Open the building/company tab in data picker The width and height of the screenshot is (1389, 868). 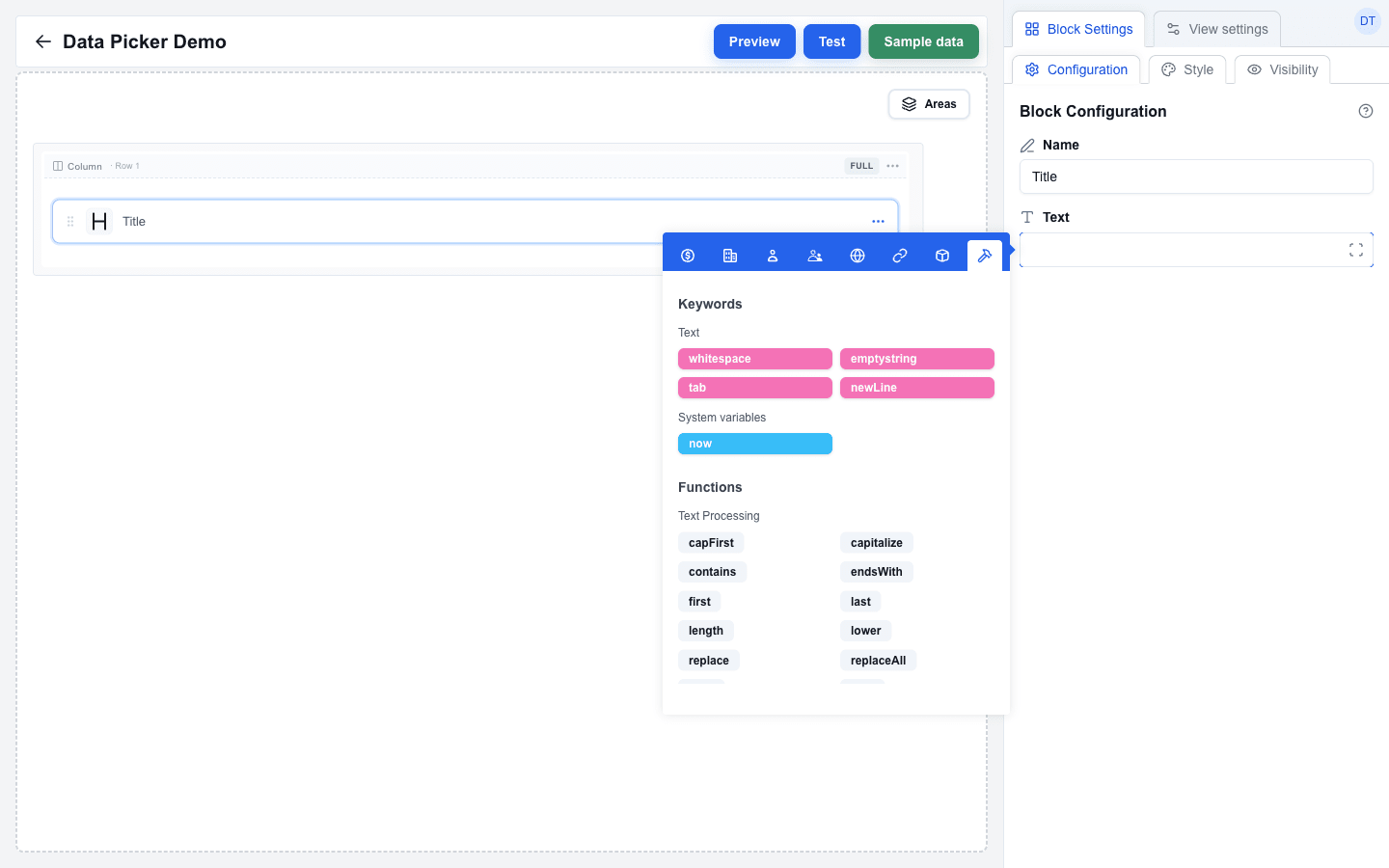point(730,256)
